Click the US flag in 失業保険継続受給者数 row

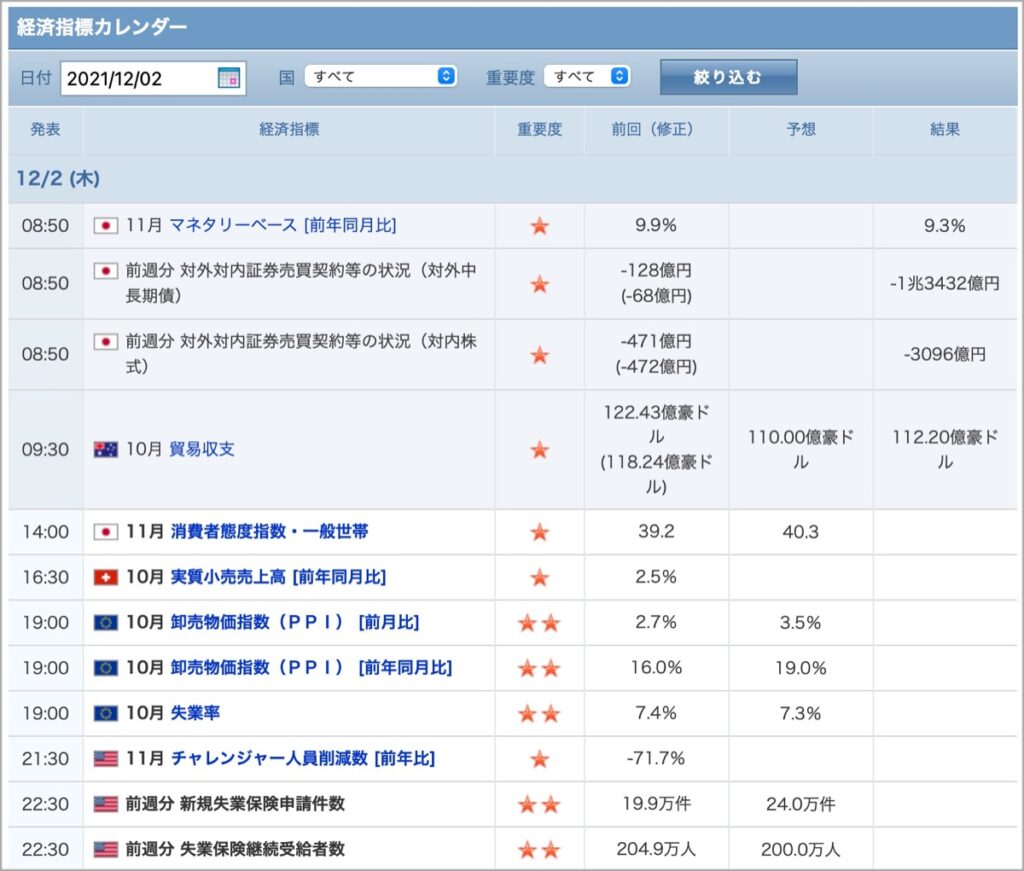(x=106, y=849)
